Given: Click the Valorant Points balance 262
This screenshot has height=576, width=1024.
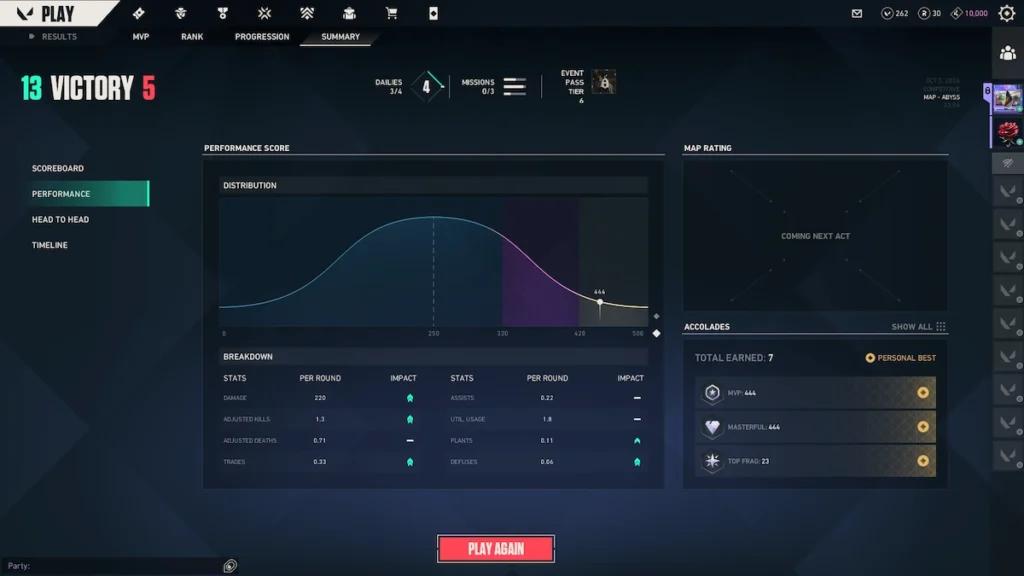Looking at the screenshot, I should coord(895,13).
